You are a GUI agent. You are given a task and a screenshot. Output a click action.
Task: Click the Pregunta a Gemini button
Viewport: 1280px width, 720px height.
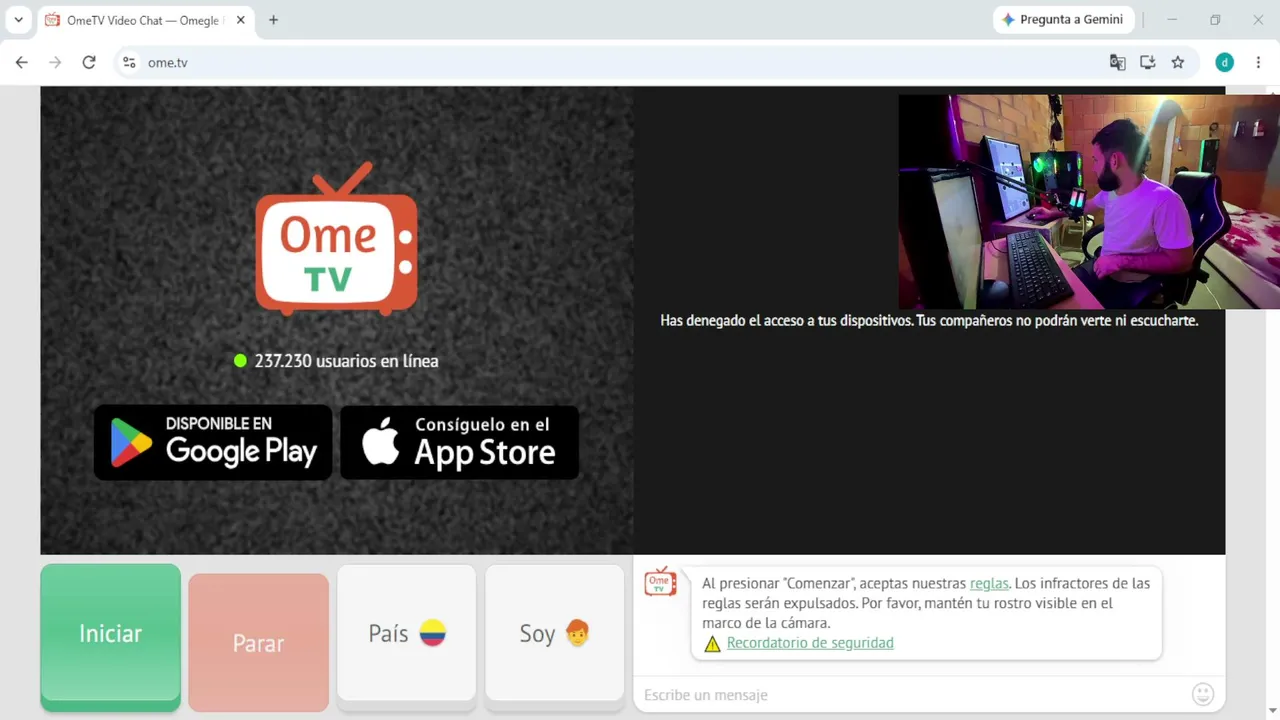[1063, 20]
